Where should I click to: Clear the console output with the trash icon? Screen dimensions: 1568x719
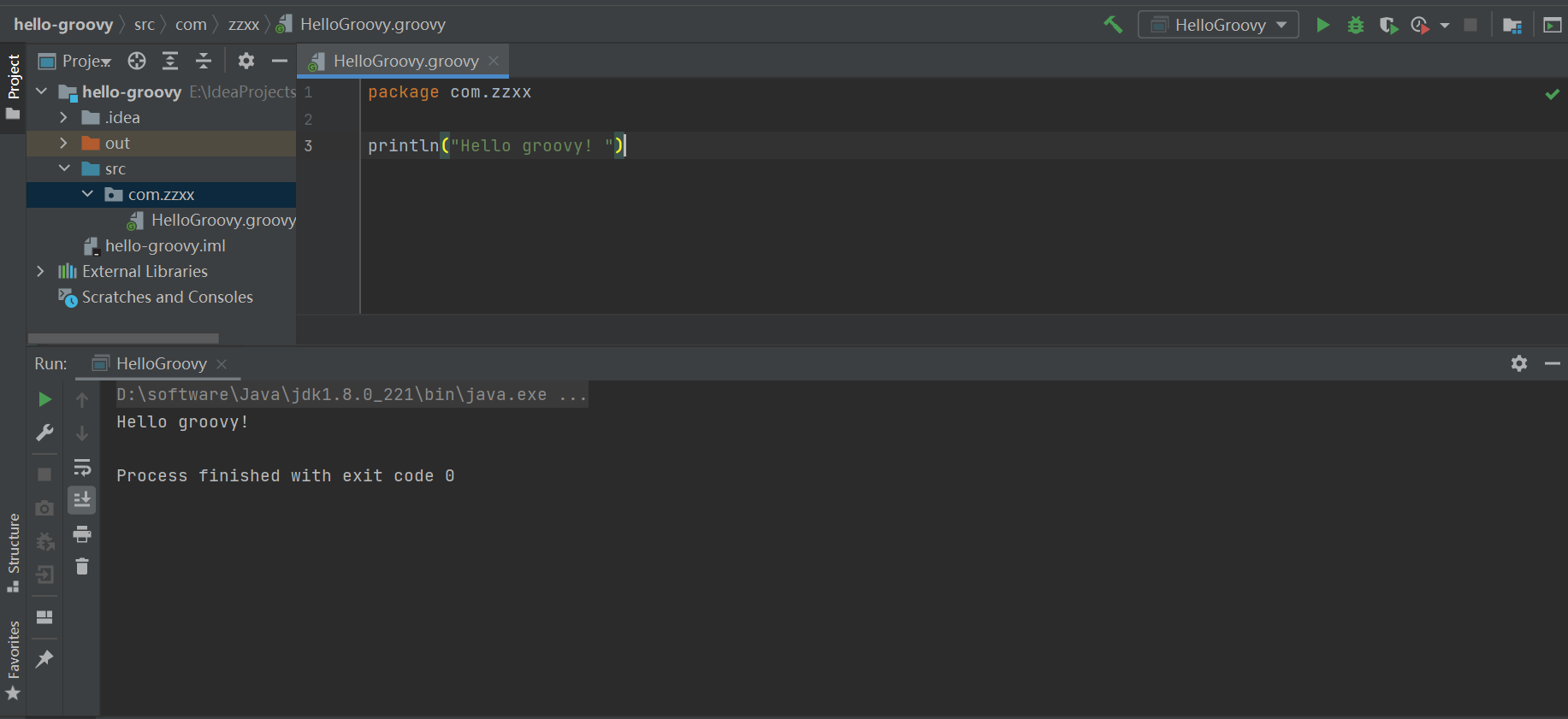tap(82, 567)
